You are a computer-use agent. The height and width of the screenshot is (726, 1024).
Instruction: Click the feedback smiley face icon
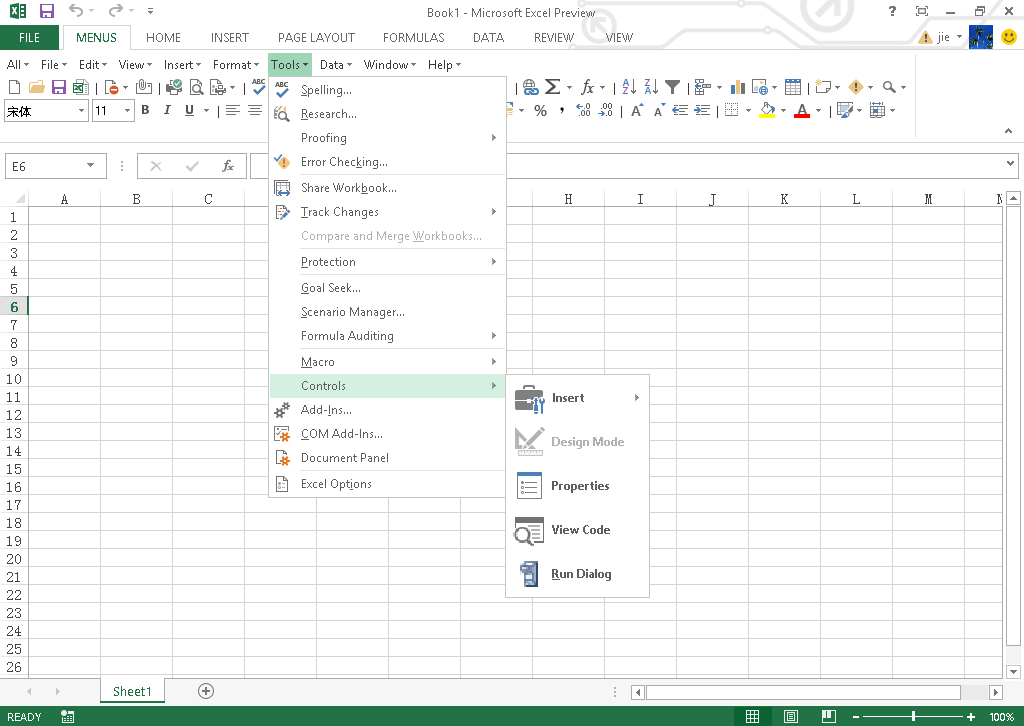[1009, 37]
